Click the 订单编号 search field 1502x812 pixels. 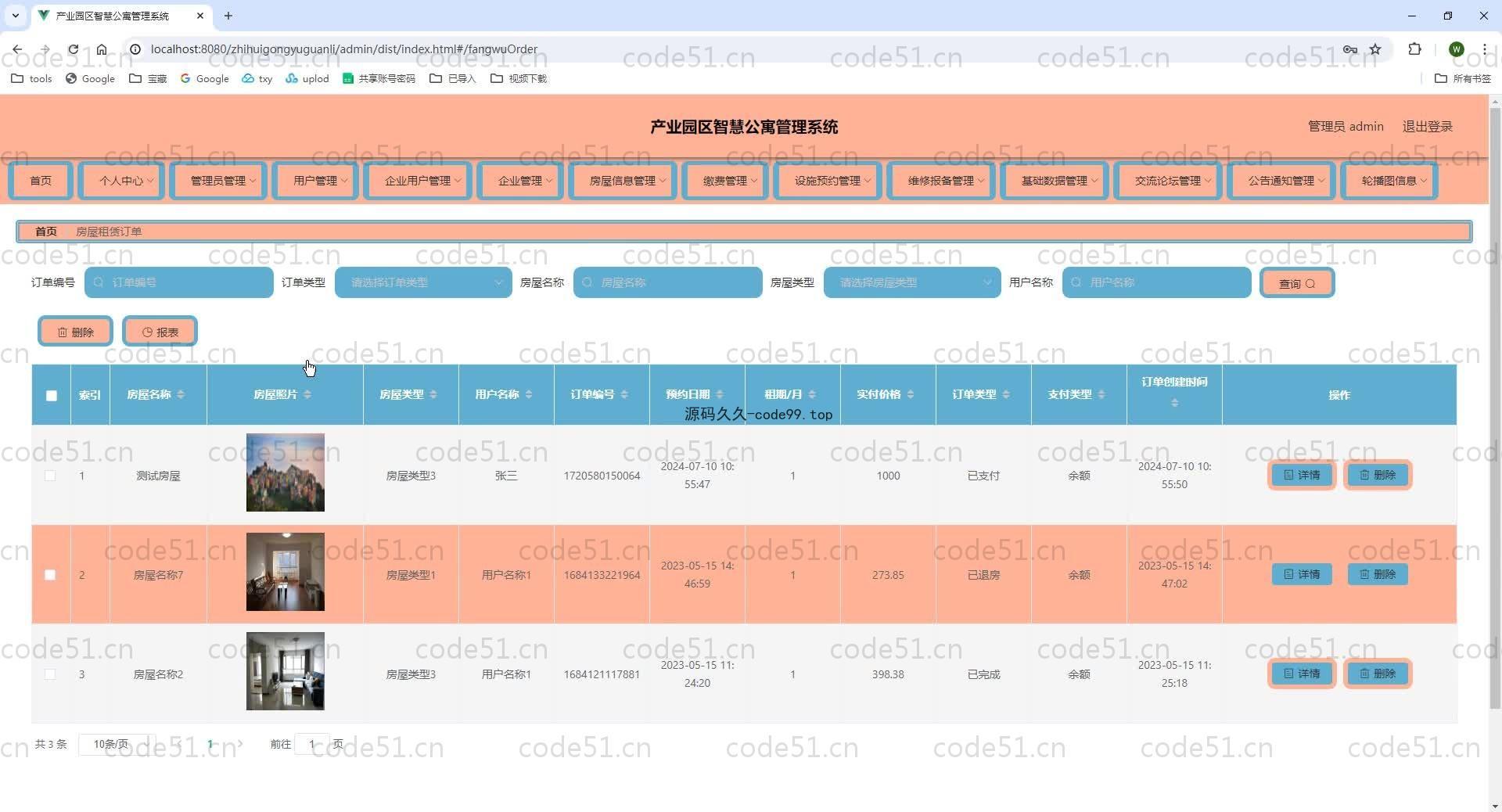pos(179,282)
